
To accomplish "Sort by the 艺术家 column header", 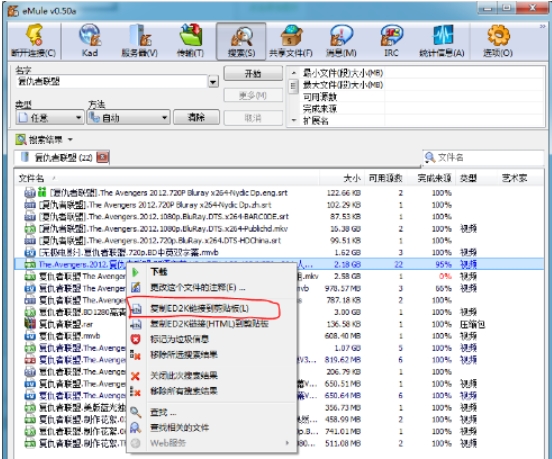I will (521, 178).
